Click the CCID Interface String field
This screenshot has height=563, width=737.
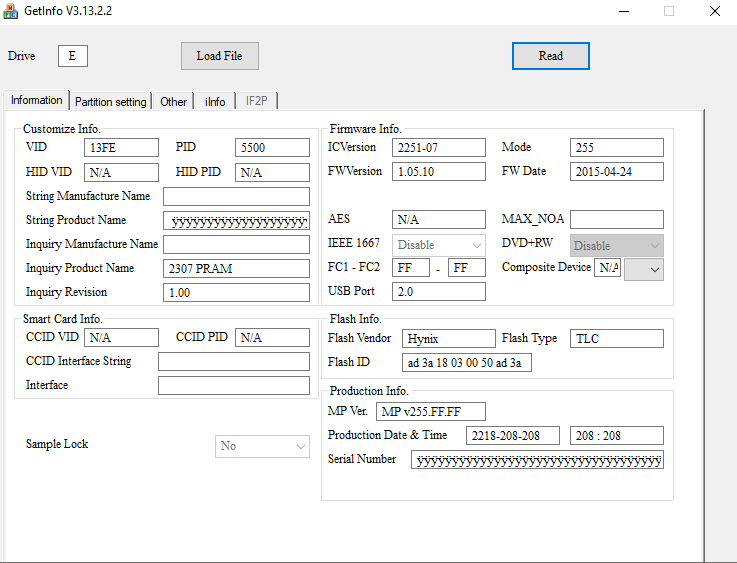point(234,361)
